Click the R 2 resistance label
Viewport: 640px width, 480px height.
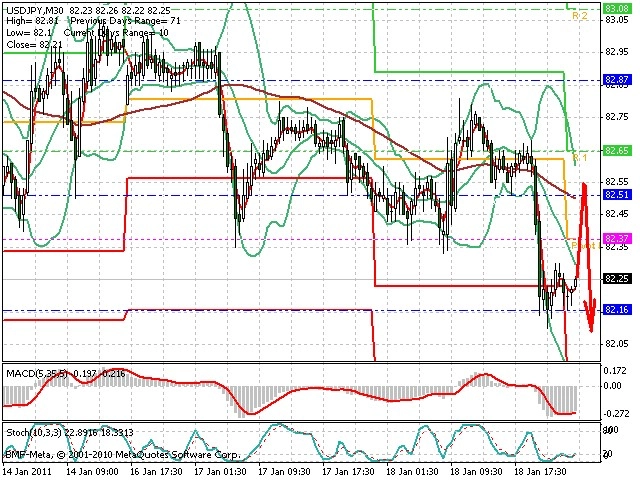point(580,16)
